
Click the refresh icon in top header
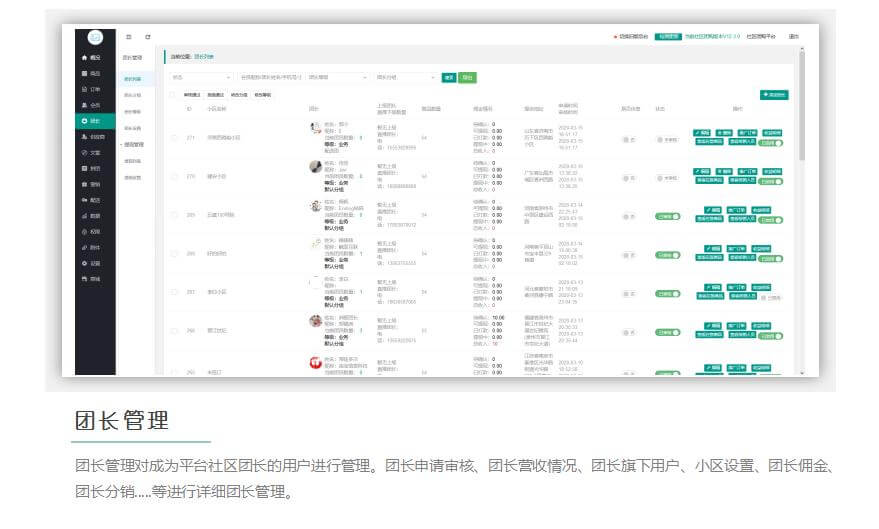(x=148, y=37)
